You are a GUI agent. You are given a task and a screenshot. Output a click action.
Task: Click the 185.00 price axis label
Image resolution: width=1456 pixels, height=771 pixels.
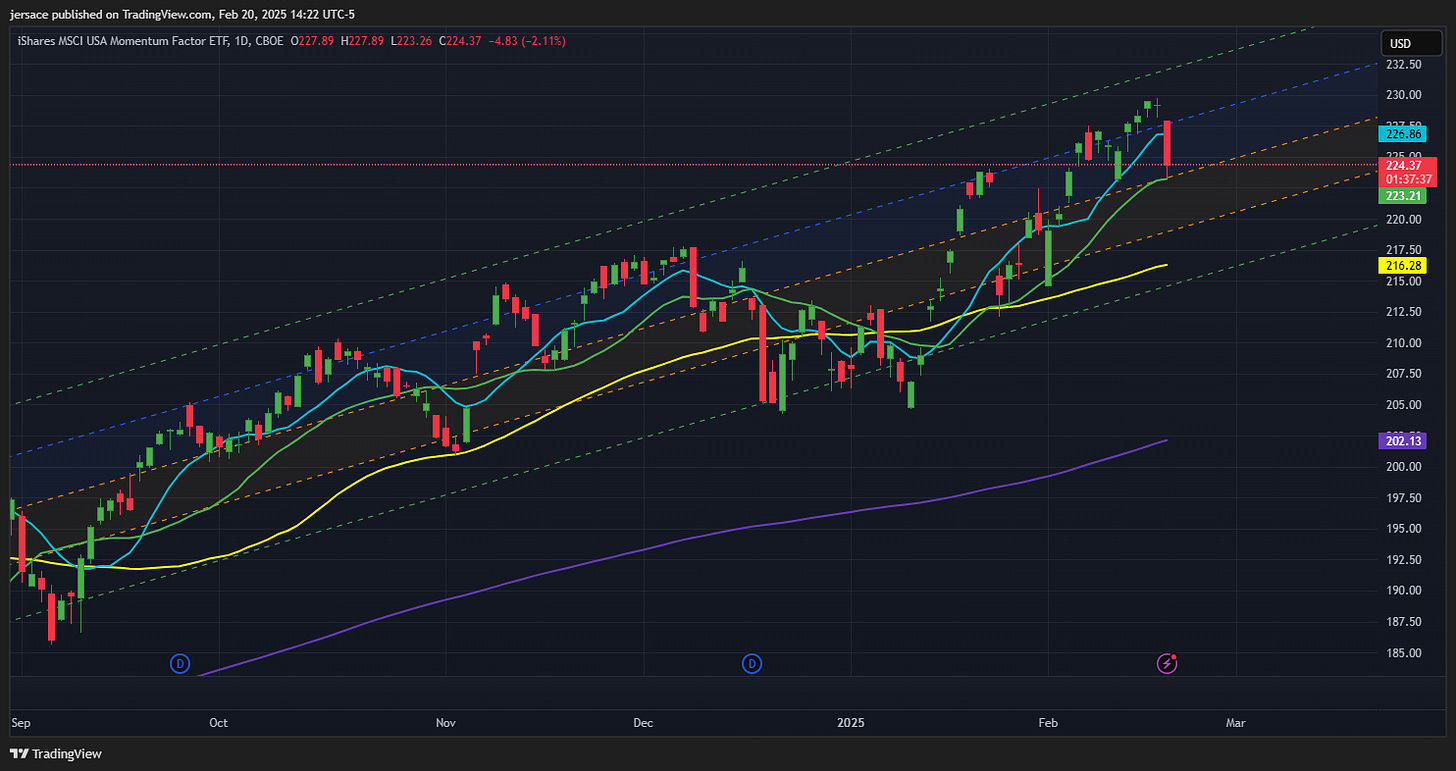pos(1404,653)
